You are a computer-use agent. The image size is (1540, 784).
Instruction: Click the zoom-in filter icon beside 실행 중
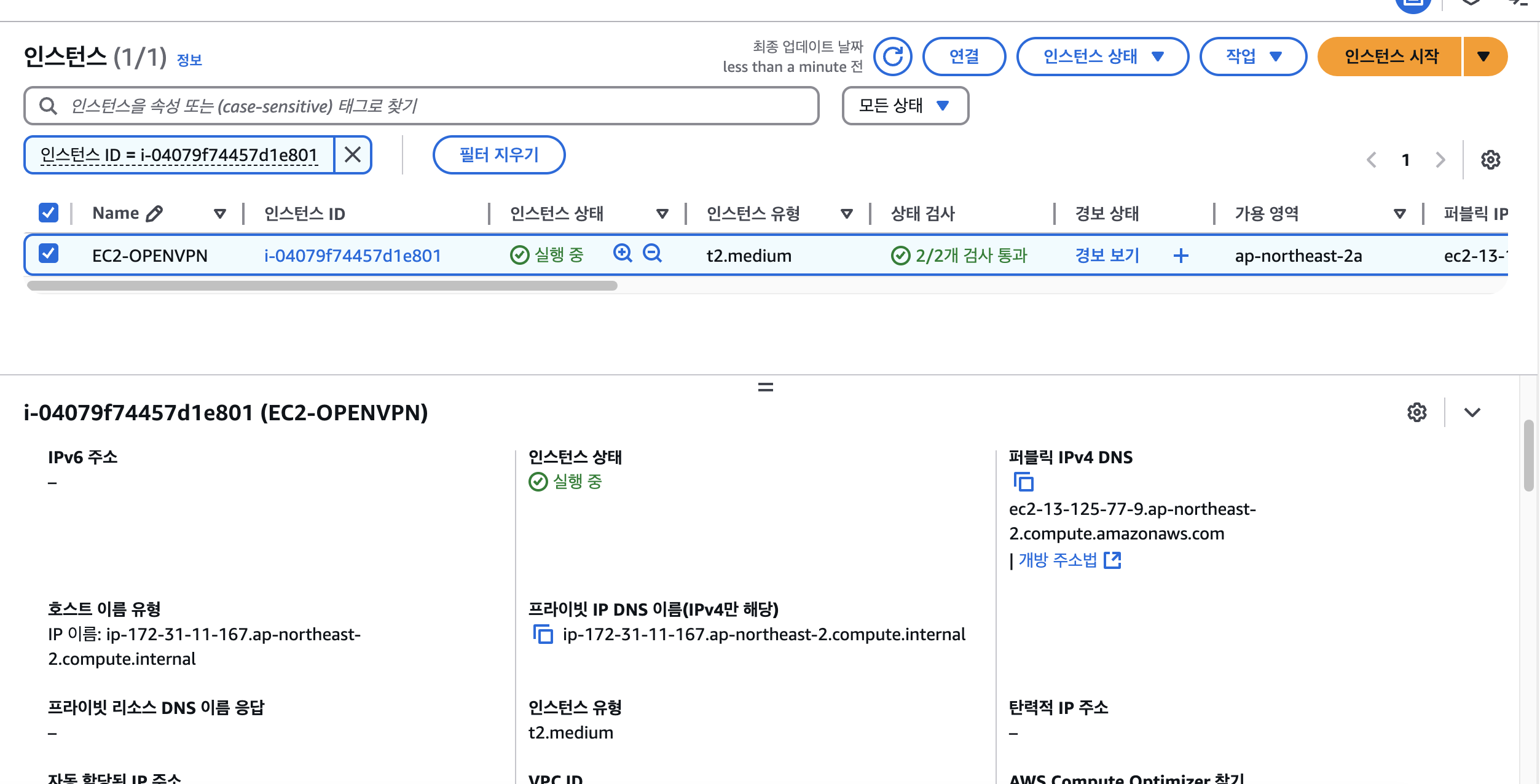click(623, 253)
